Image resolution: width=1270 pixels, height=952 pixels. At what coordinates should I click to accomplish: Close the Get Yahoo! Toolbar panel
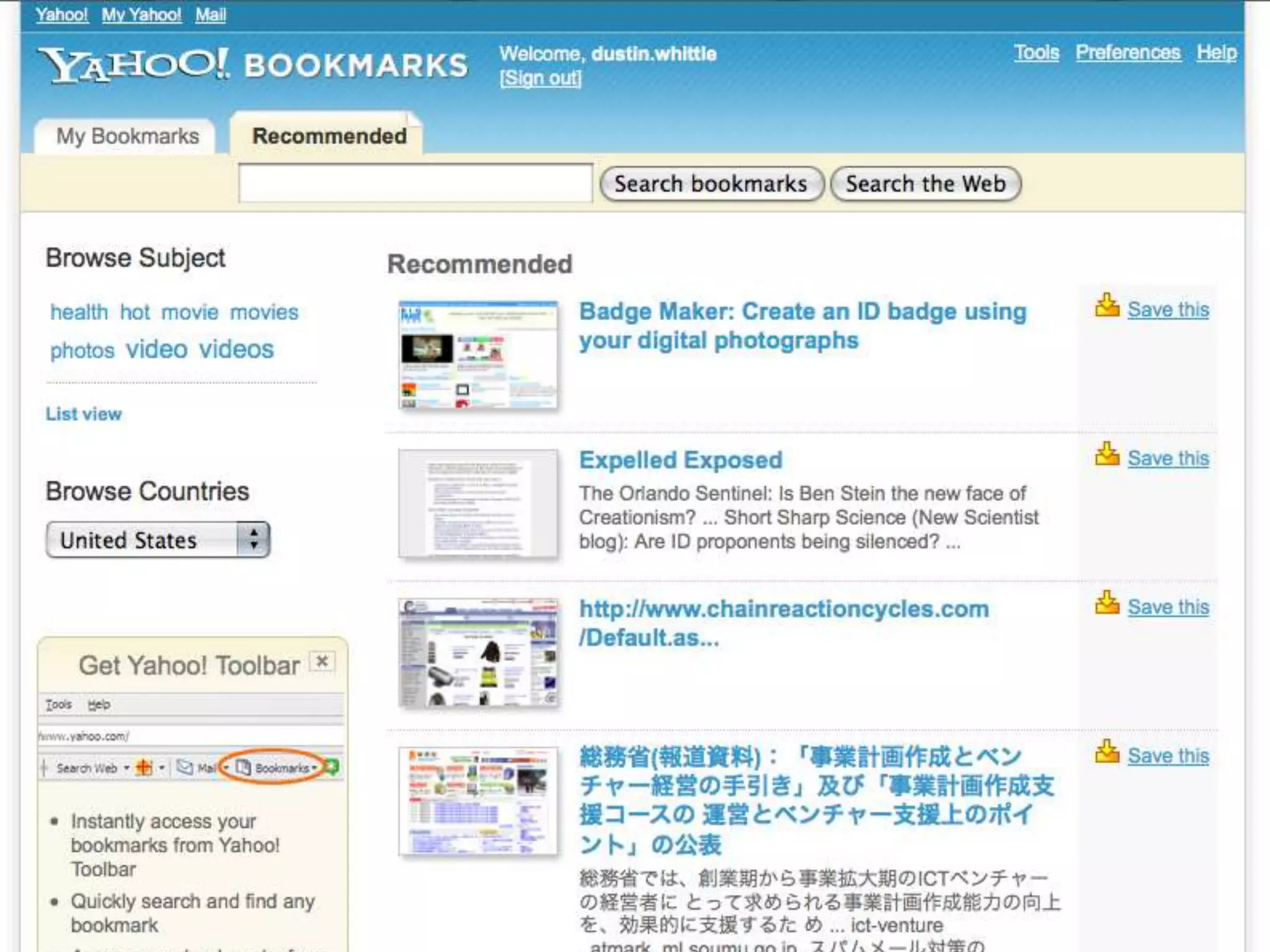[x=322, y=661]
